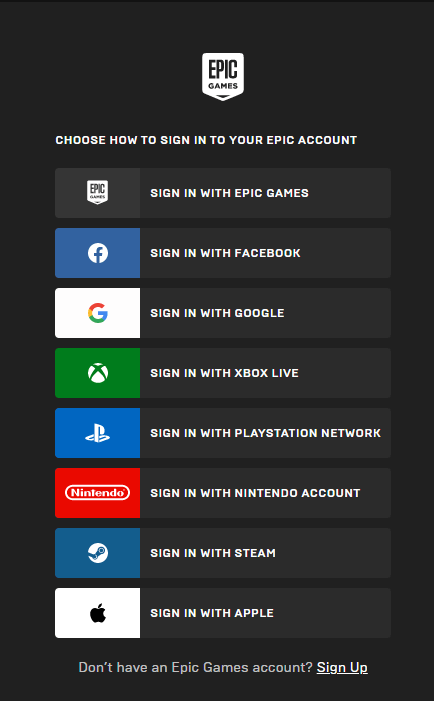The height and width of the screenshot is (701, 434).
Task: Choose Sign In With Nintendo Account text
Action: click(x=255, y=493)
